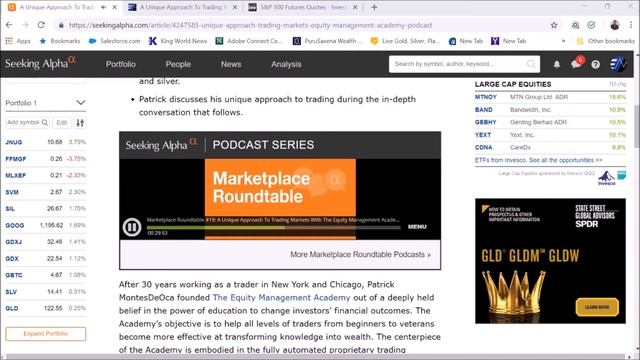Screen dimensions: 640x360
Task: Click the green check extension icon
Action: click(x=591, y=25)
